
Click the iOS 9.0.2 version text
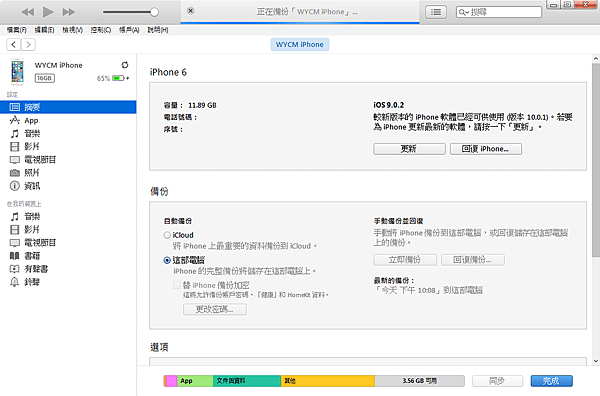pos(388,105)
